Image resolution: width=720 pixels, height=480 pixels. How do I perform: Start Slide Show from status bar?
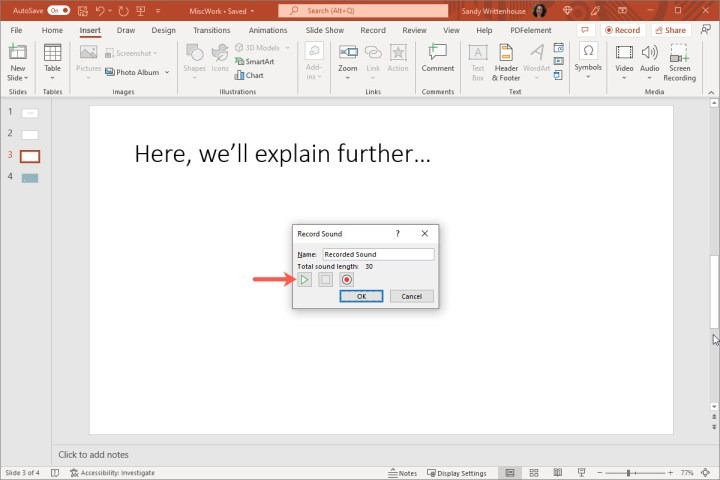581,473
